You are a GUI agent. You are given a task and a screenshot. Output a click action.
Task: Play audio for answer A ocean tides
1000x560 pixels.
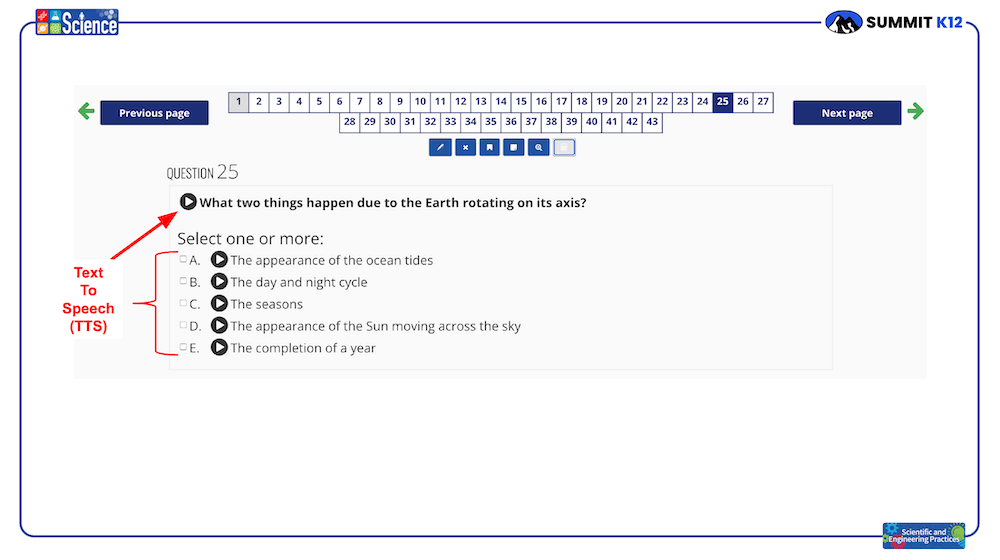coord(219,260)
